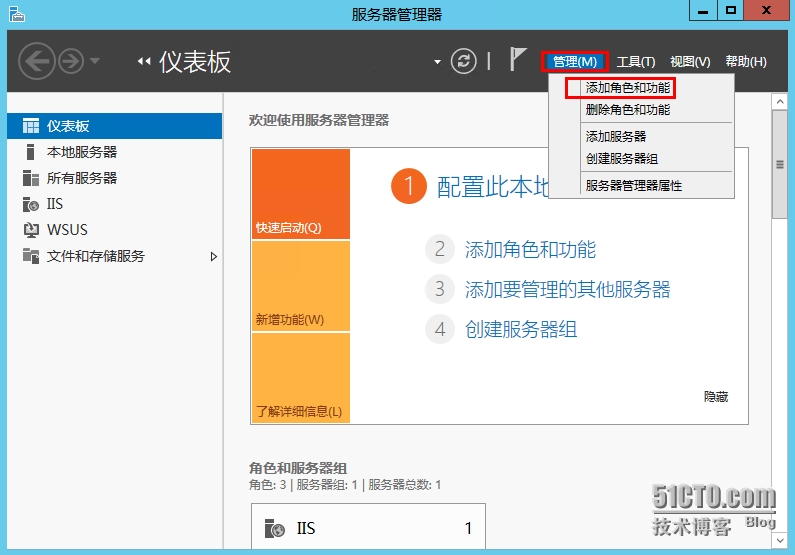Viewport: 795px width, 555px height.
Task: Open the 视图(V) menu
Action: click(x=690, y=62)
